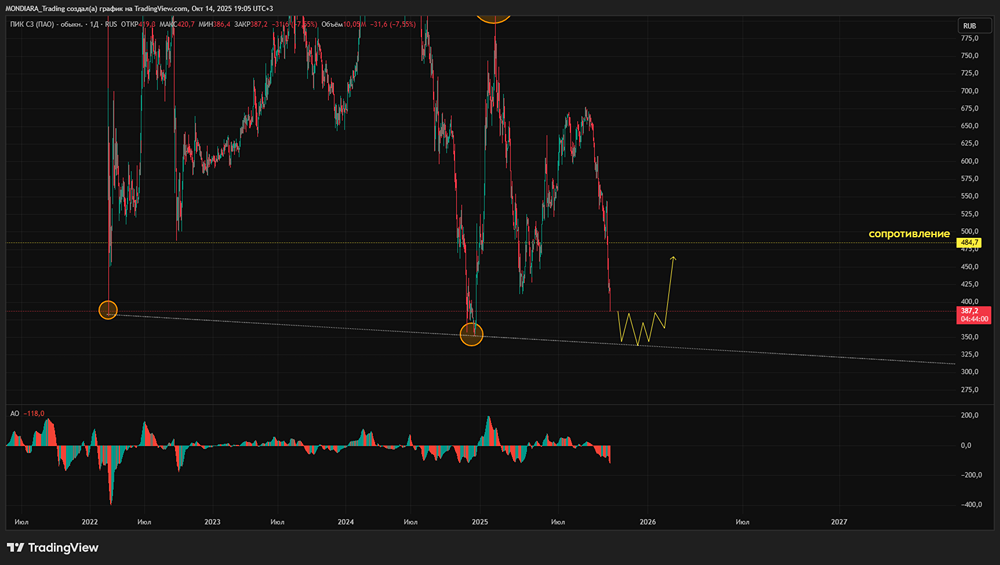Click the ПИК СЗ (ПАО) symbol title

pyautogui.click(x=32, y=24)
